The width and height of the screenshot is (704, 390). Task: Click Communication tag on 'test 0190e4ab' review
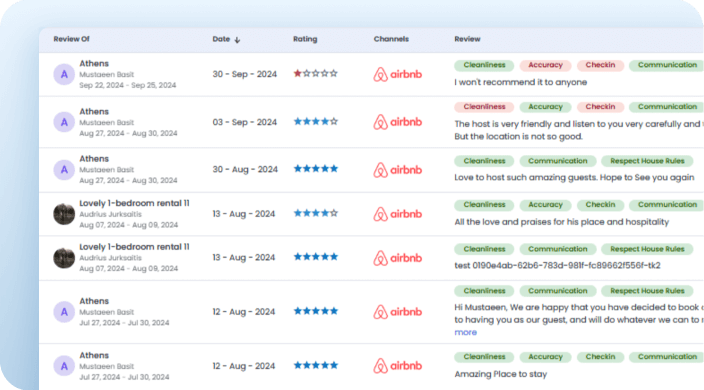pos(558,249)
